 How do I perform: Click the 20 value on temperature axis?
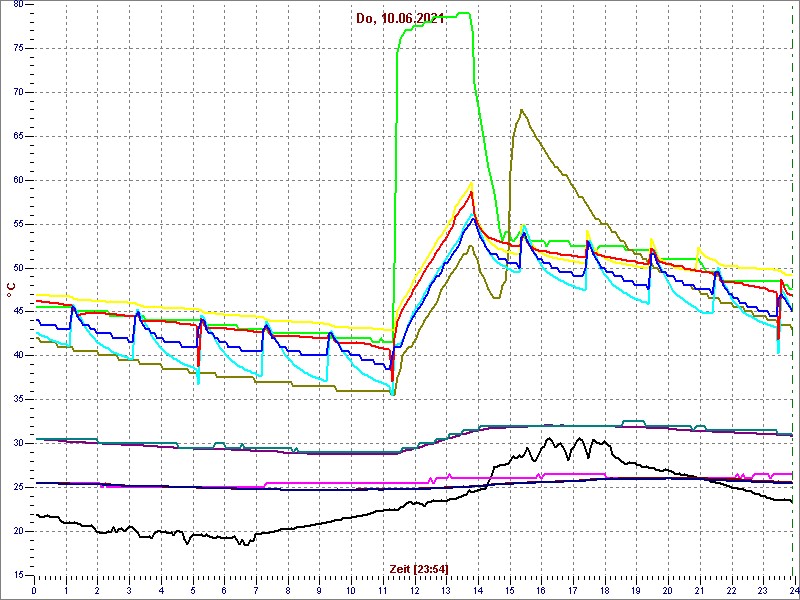click(x=18, y=531)
